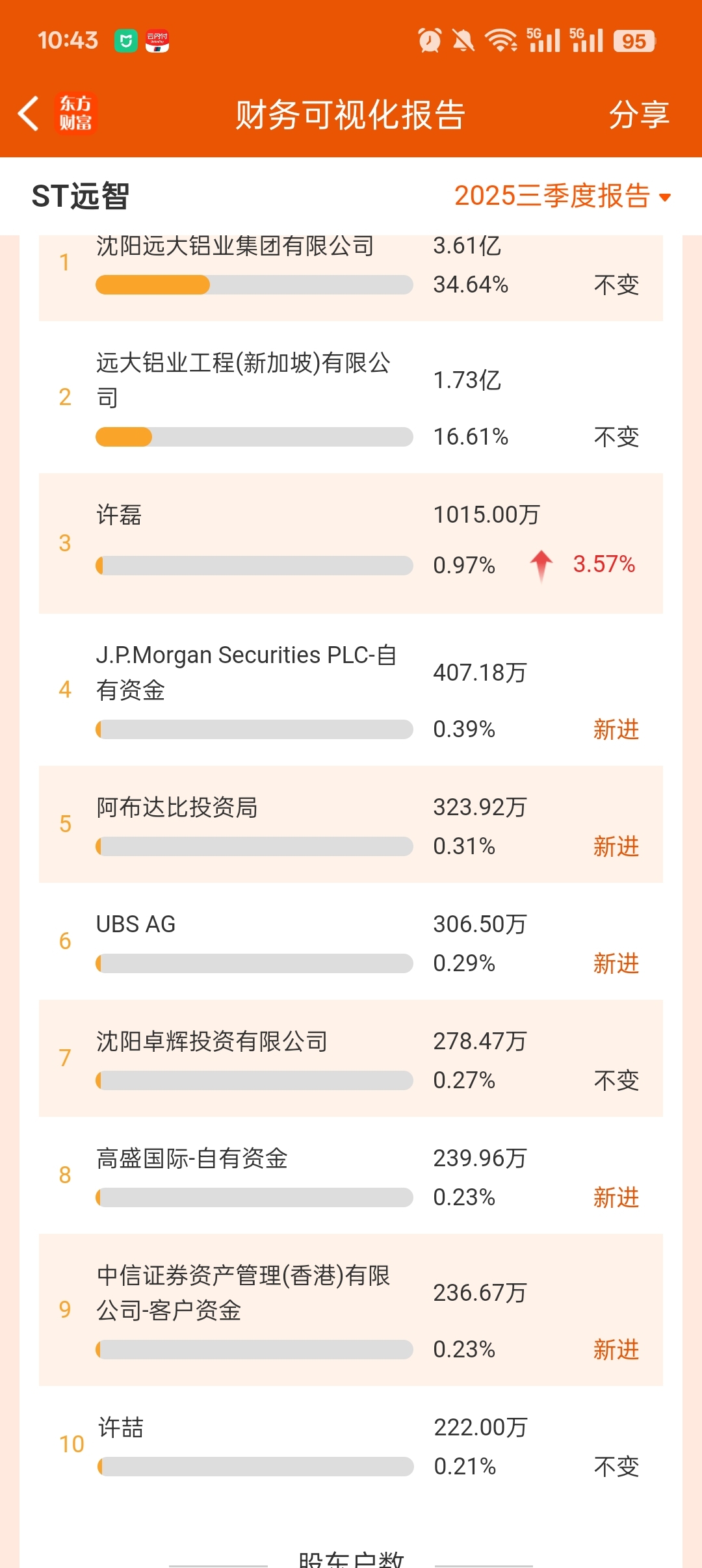This screenshot has width=702, height=1568.
Task: Tap shareholder 沈阳远大铝业集团有限公司 holding bar
Action: [x=253, y=285]
